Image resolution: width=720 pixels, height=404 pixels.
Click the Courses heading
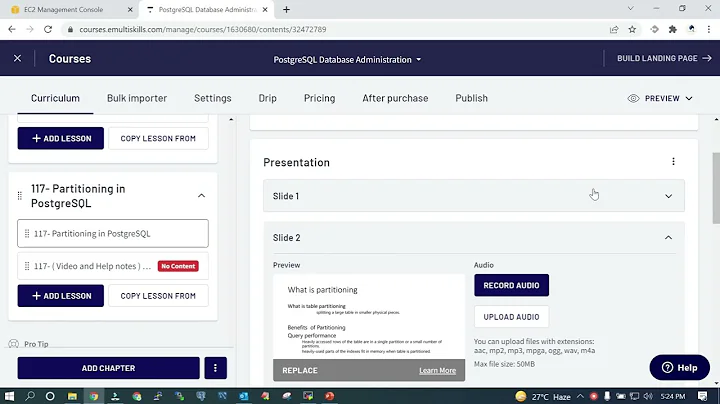70,59
